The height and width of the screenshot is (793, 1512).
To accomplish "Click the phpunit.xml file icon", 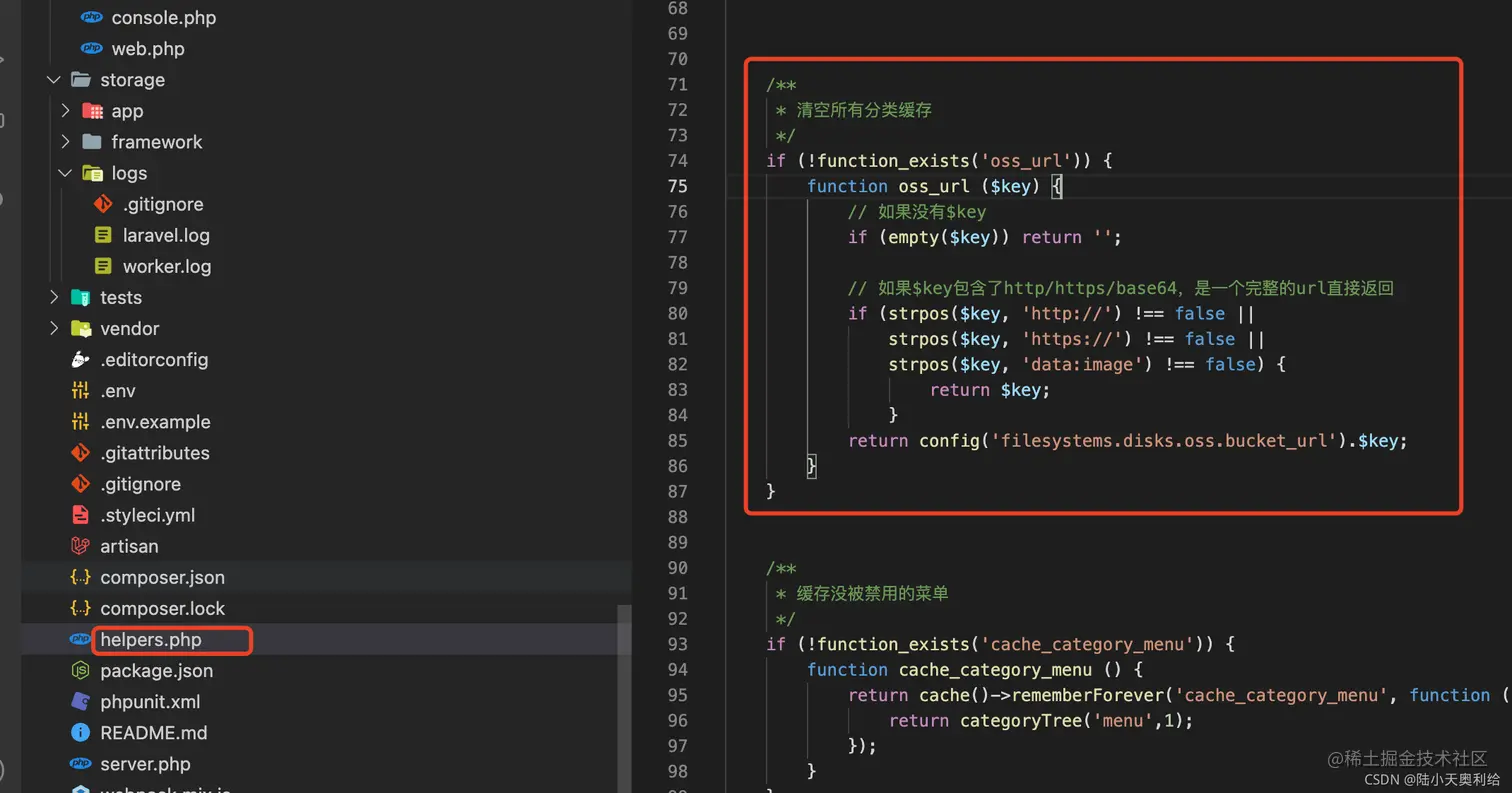I will pyautogui.click(x=81, y=701).
